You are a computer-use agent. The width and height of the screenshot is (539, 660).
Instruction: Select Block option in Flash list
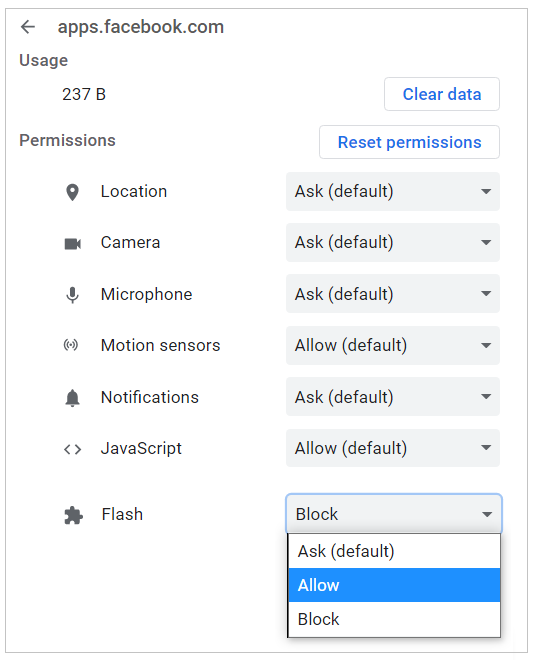[x=394, y=619]
